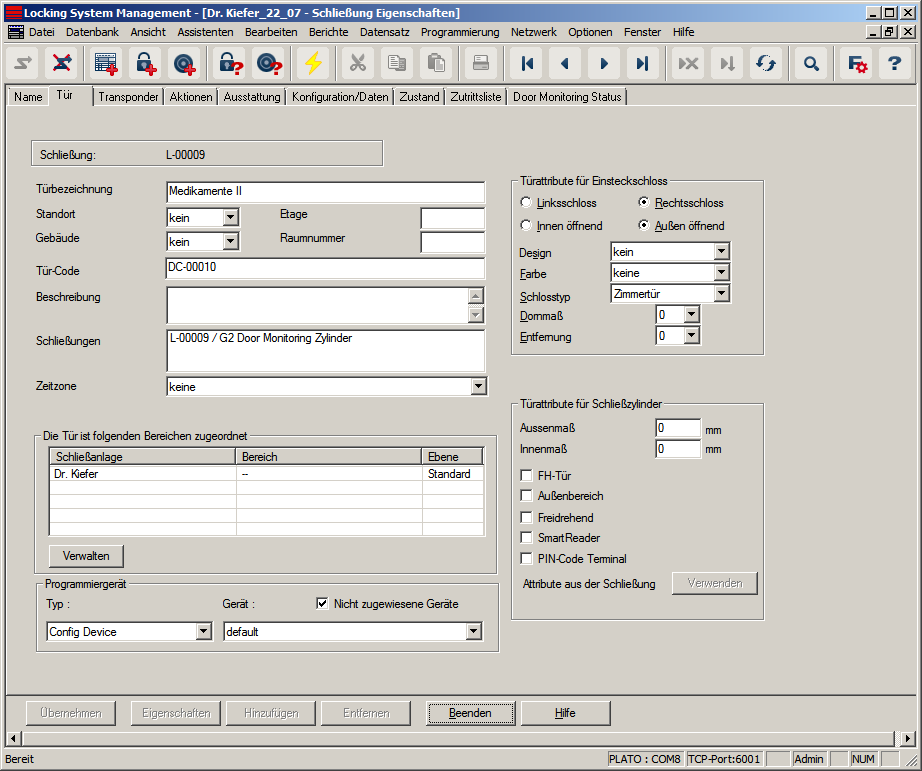Select the Linksschloss radio button
This screenshot has width=922, height=771.
click(x=526, y=203)
